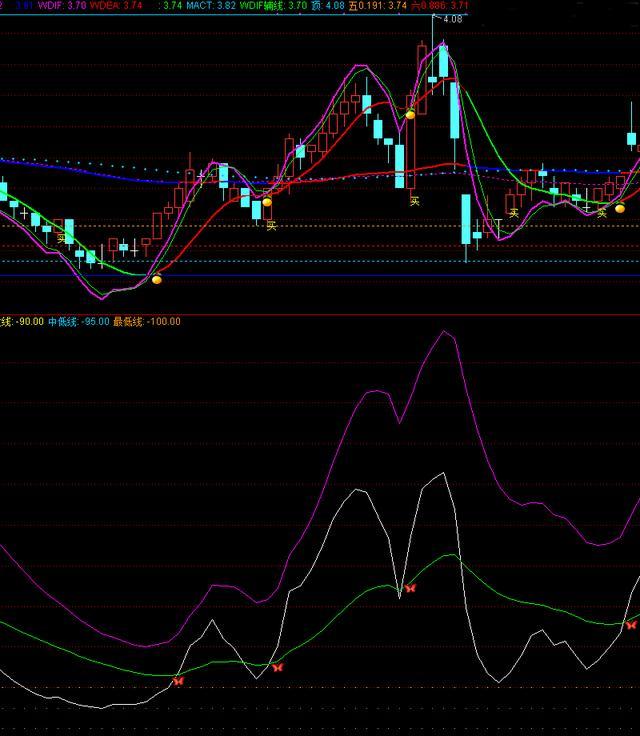Click the gold ball marker under the lowest candle trough
This screenshot has height=736, width=640.
[157, 280]
